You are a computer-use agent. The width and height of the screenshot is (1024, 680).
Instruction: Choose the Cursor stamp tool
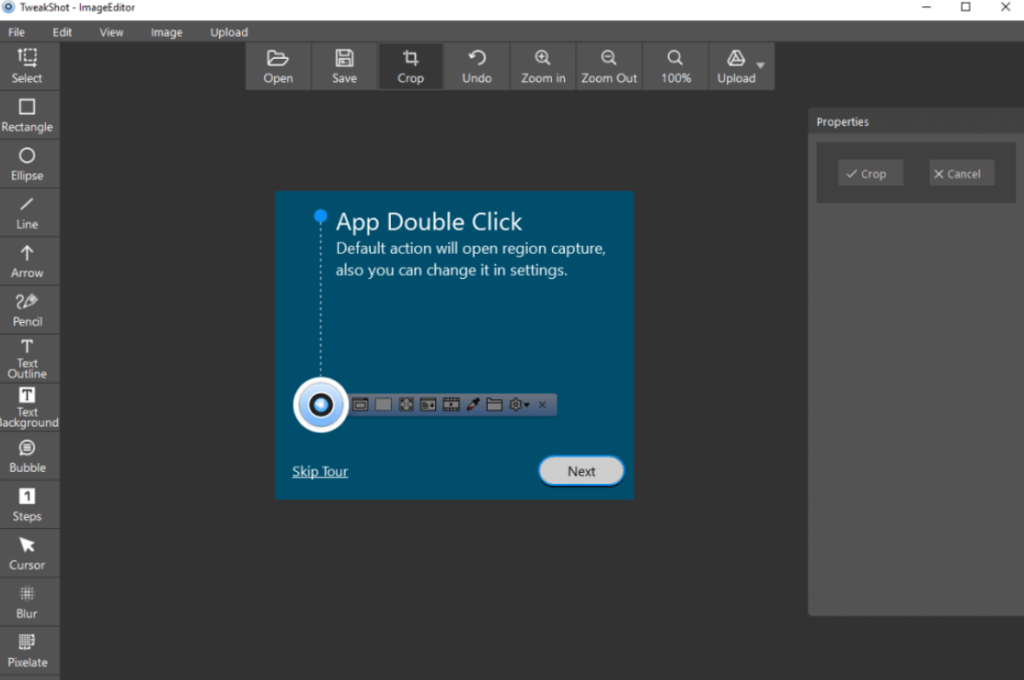coord(27,553)
